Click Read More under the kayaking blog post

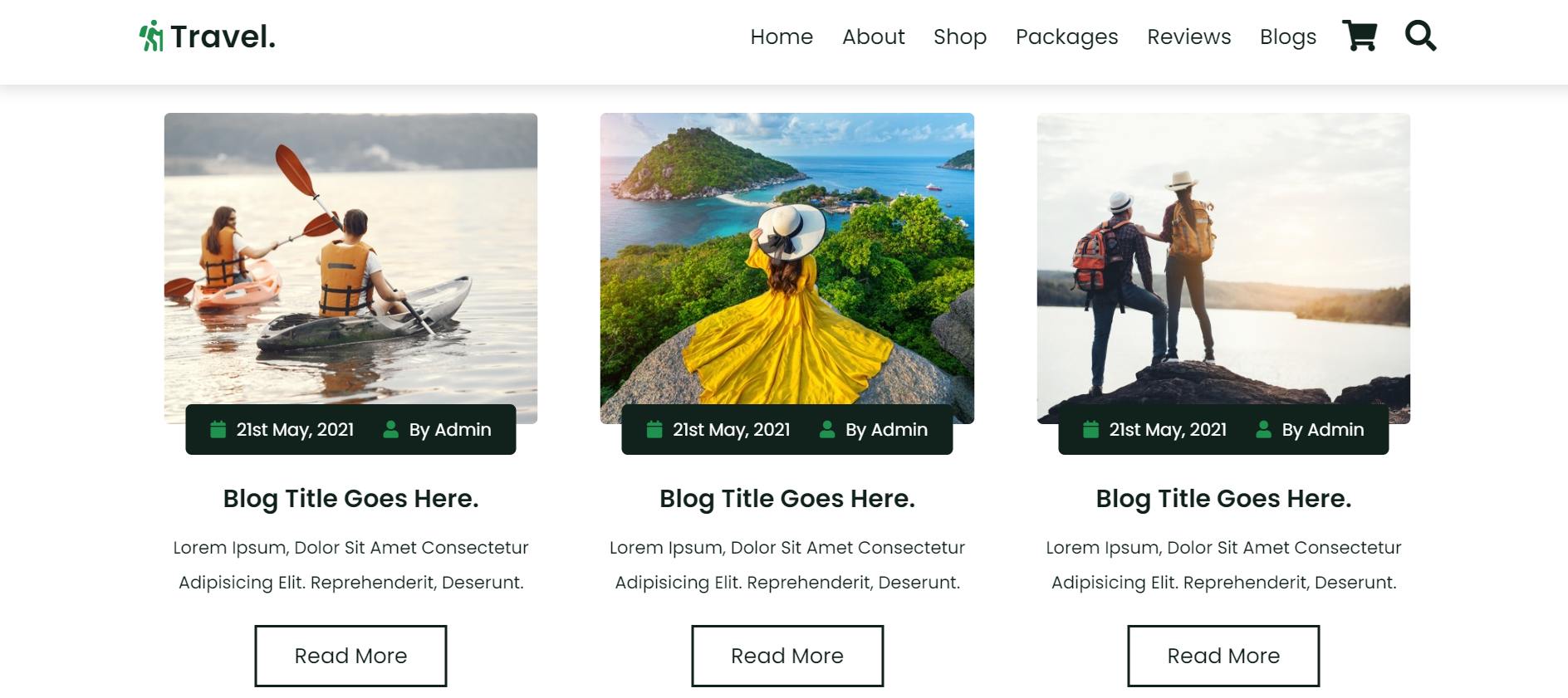point(350,656)
